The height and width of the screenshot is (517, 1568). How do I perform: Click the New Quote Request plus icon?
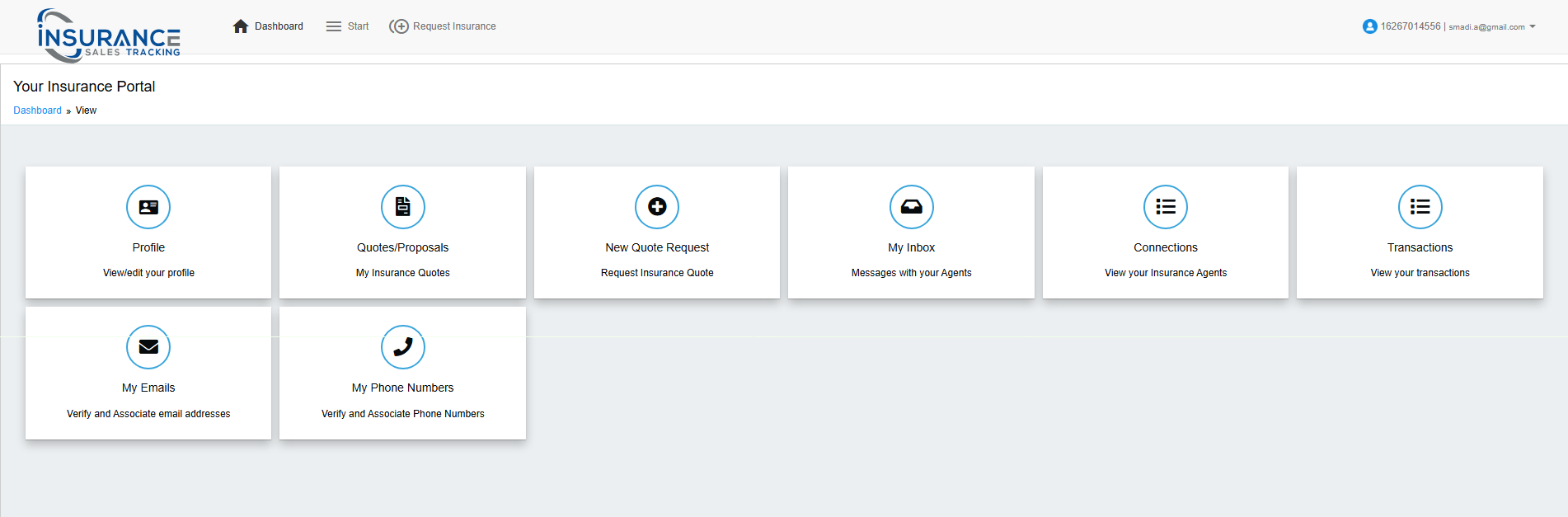(657, 207)
